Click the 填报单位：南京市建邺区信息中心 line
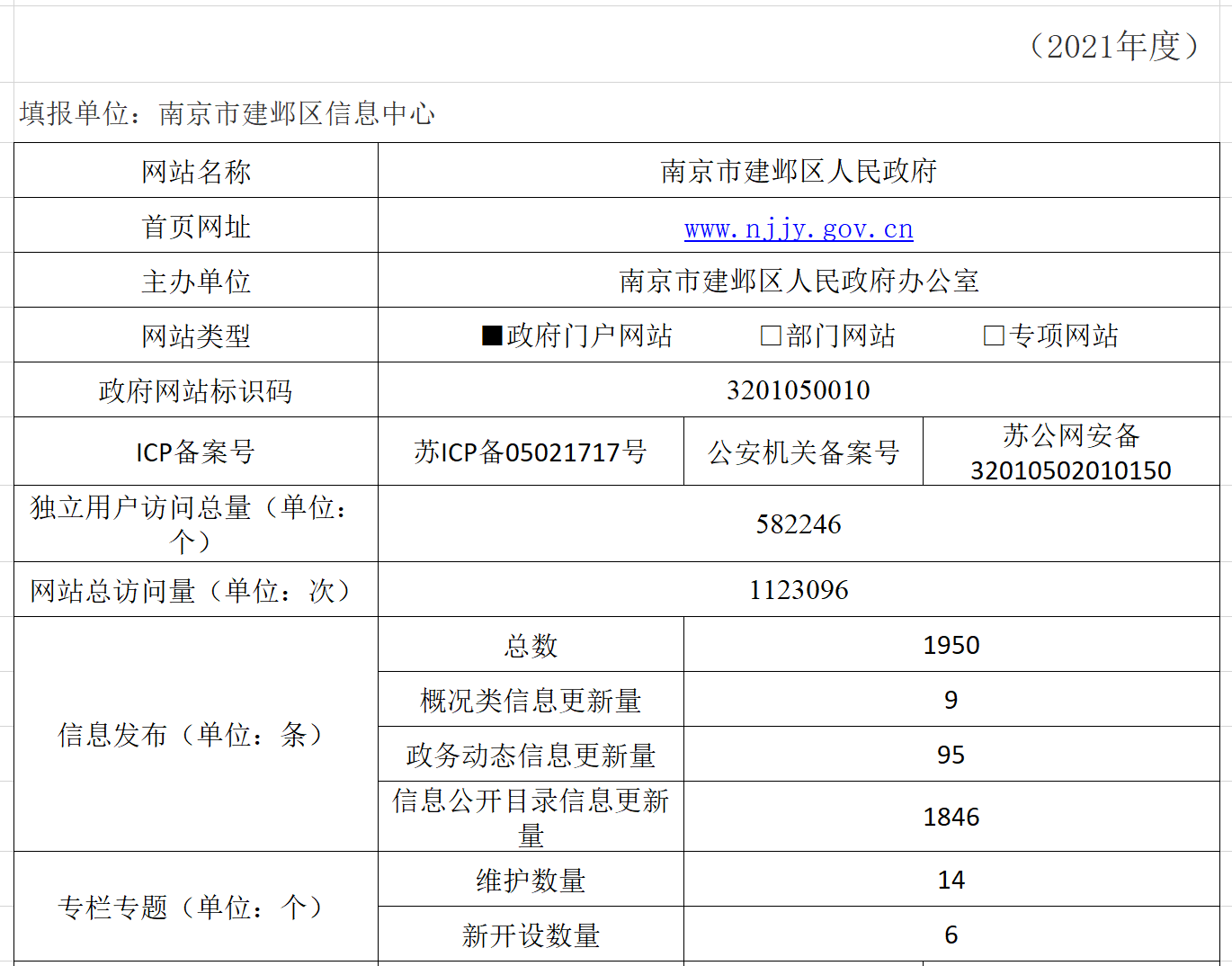This screenshot has height=966, width=1232. (228, 113)
